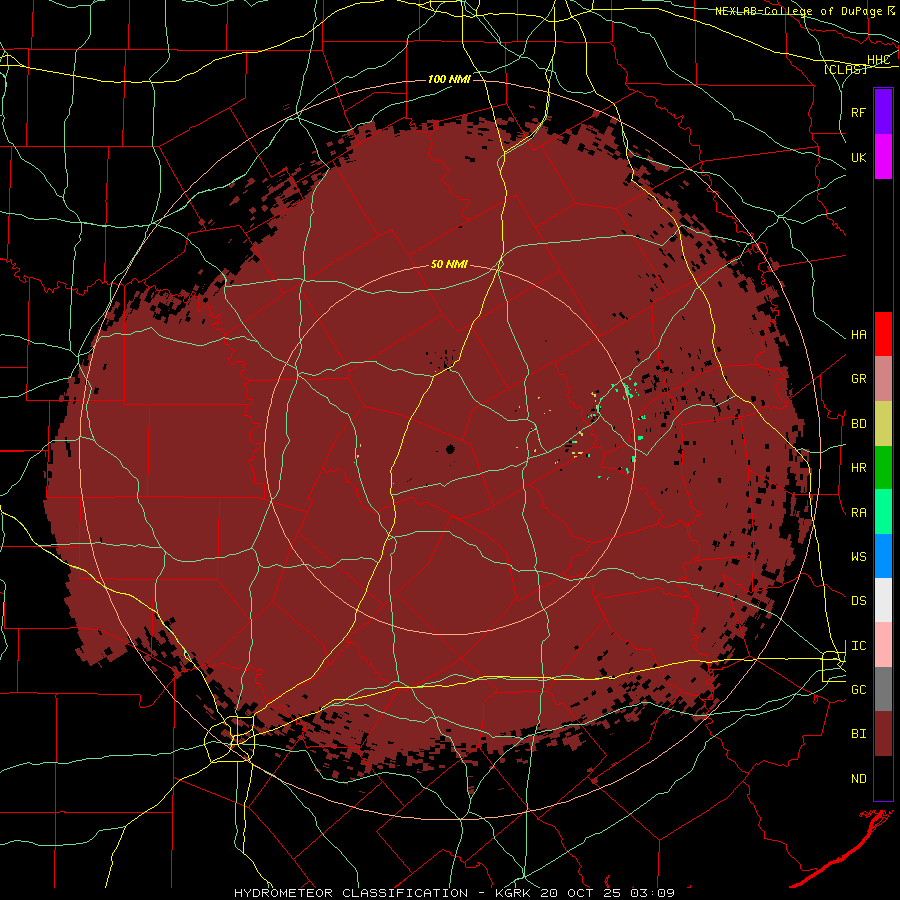The width and height of the screenshot is (900, 900).
Task: Click the WS blue legend swatch
Action: click(883, 556)
